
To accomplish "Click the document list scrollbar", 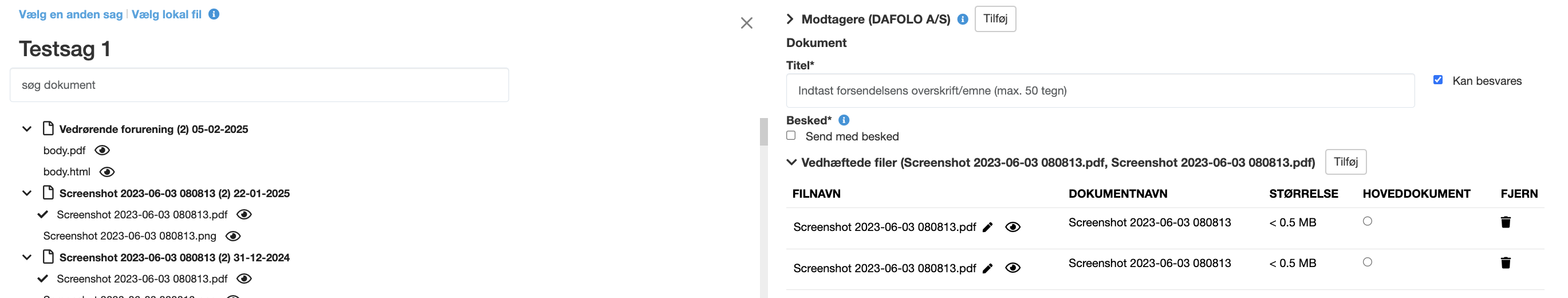I will tap(763, 132).
